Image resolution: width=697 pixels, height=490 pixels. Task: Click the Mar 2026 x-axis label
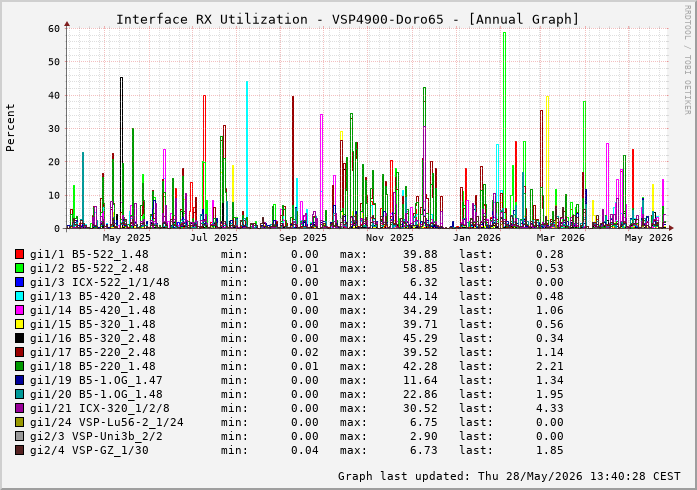[561, 238]
